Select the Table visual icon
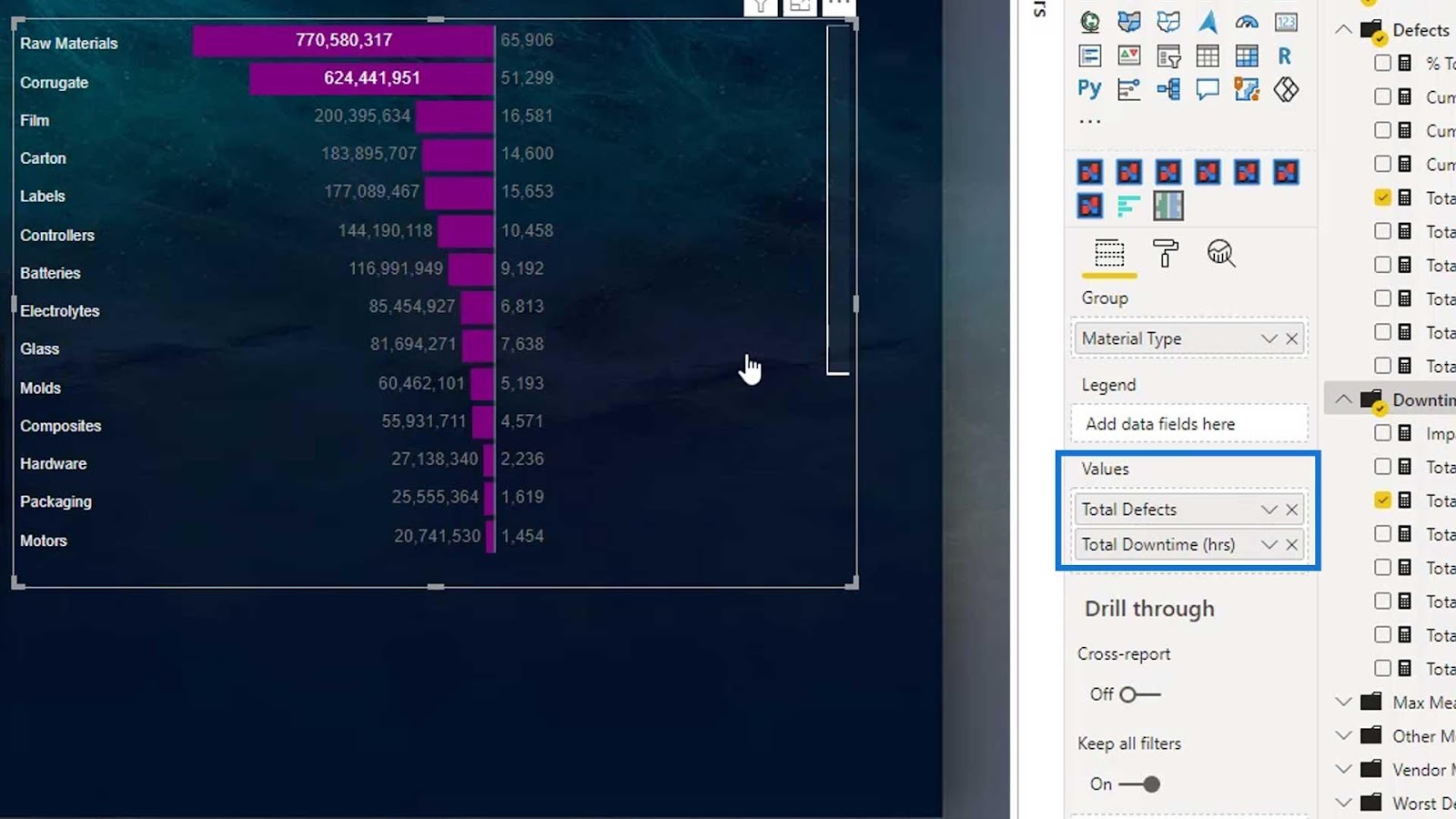The width and height of the screenshot is (1456, 819). pyautogui.click(x=1208, y=56)
